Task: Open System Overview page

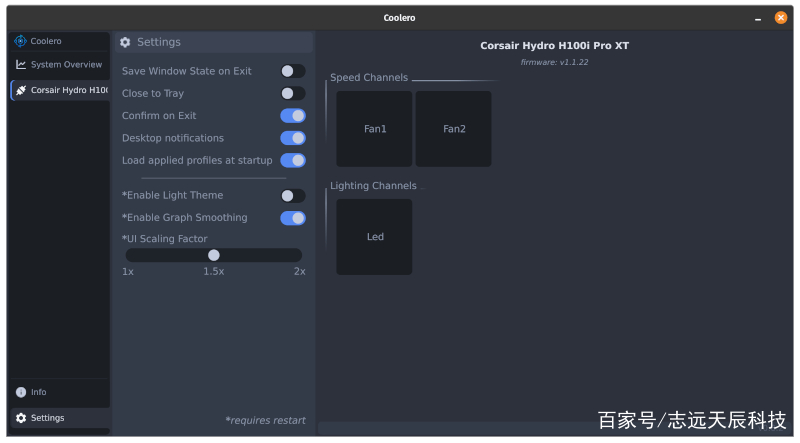Action: [60, 64]
